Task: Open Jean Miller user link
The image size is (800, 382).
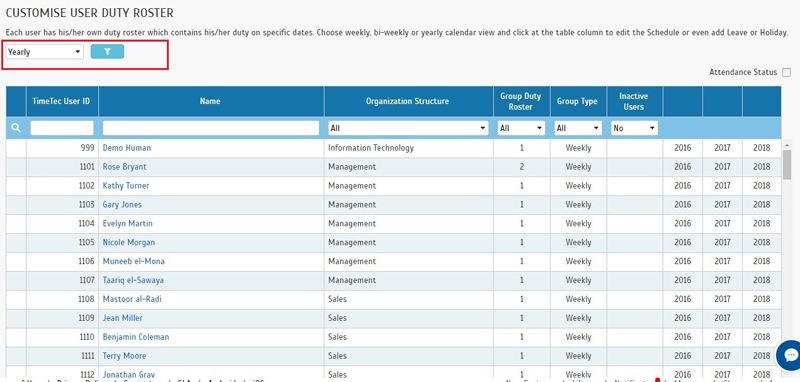Action: [x=122, y=318]
